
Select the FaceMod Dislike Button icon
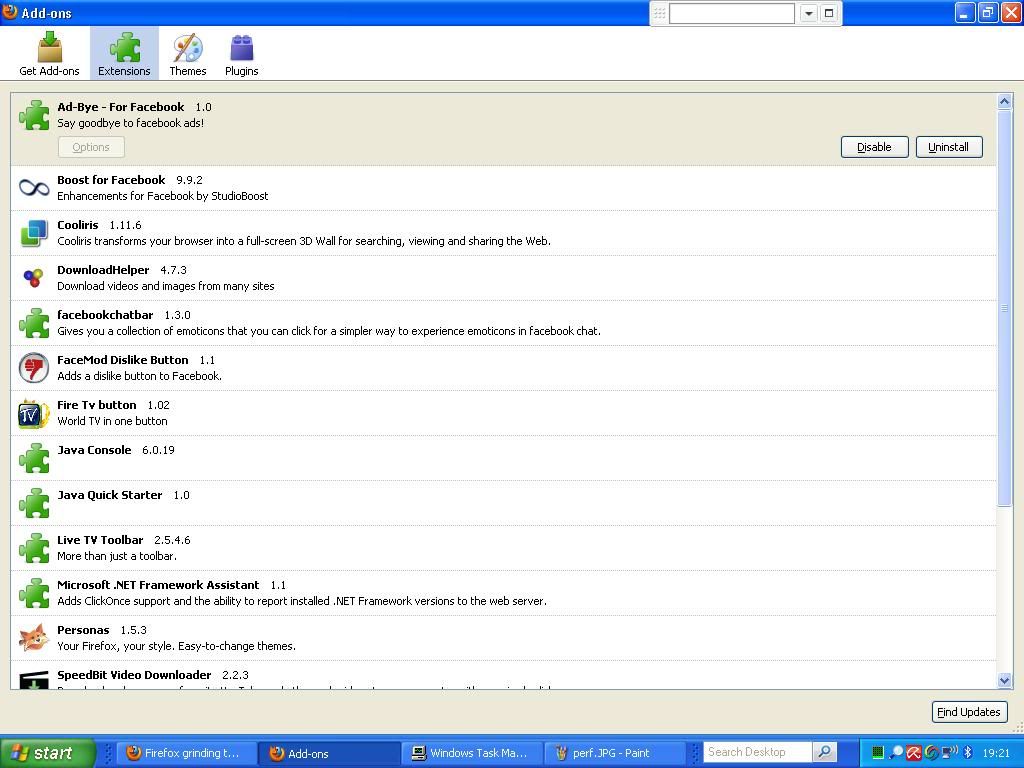point(34,368)
